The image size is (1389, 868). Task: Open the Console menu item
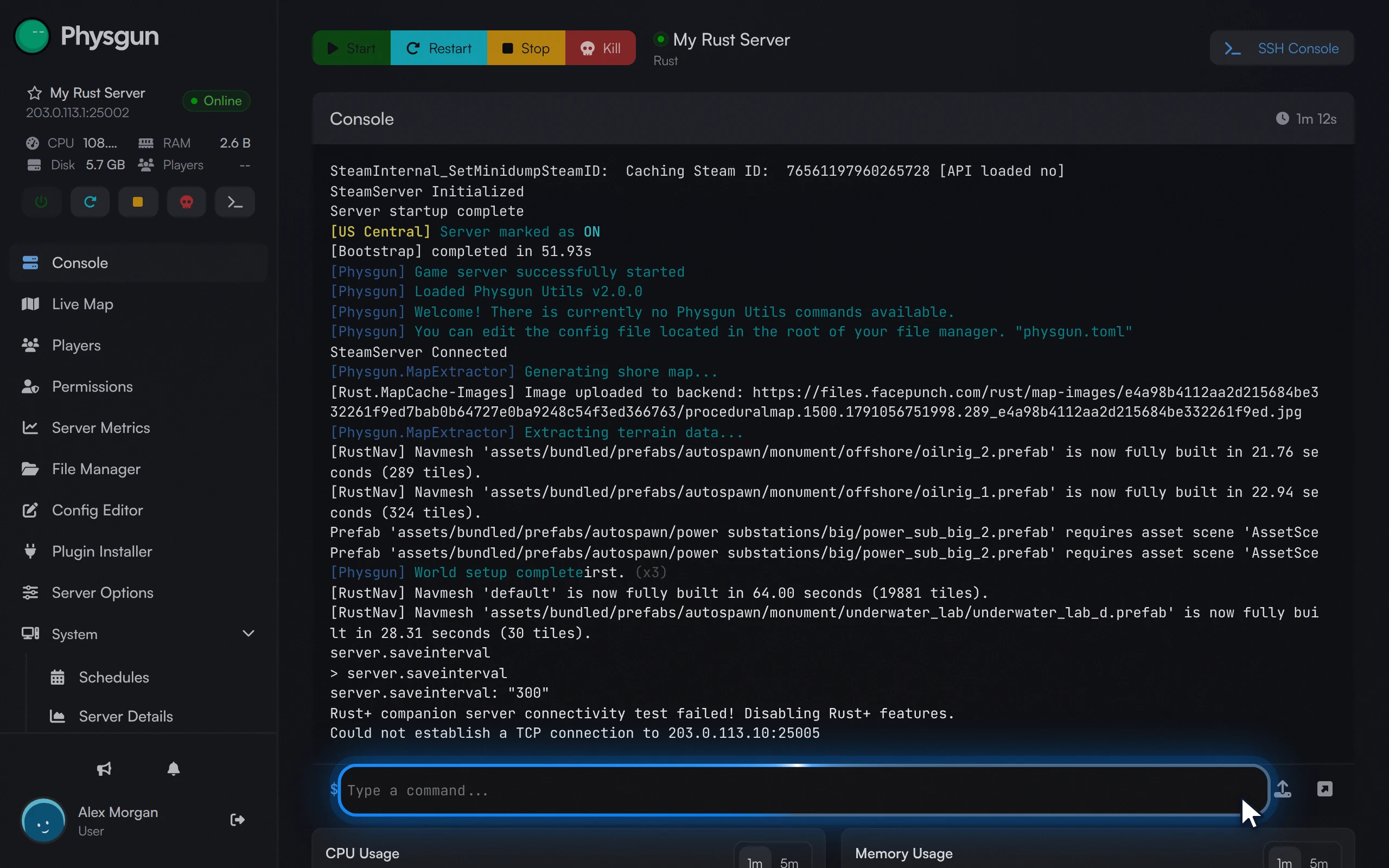click(138, 263)
